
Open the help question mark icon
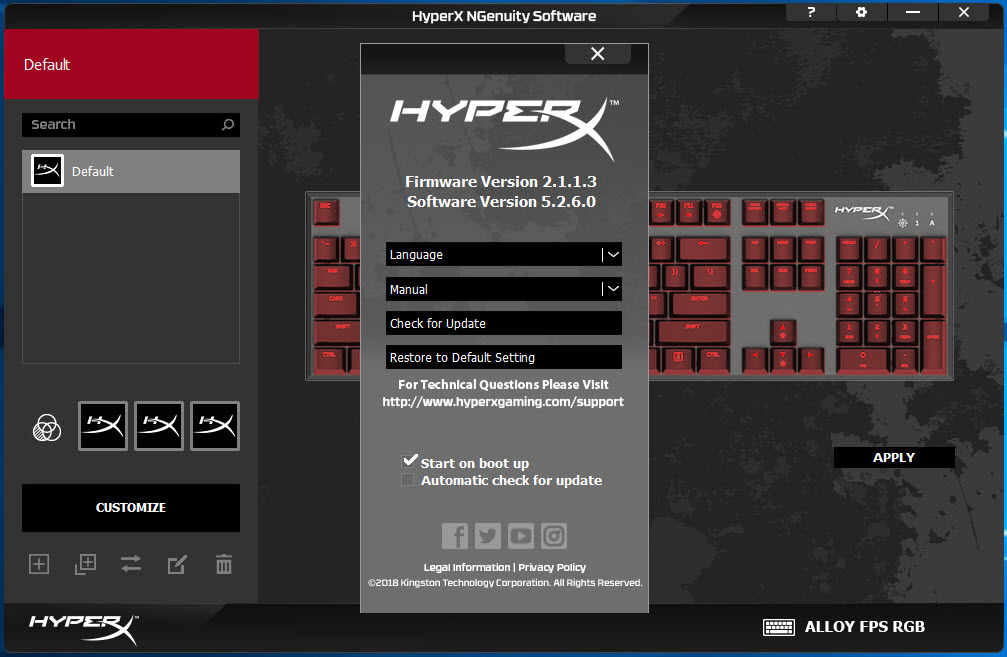click(x=811, y=12)
